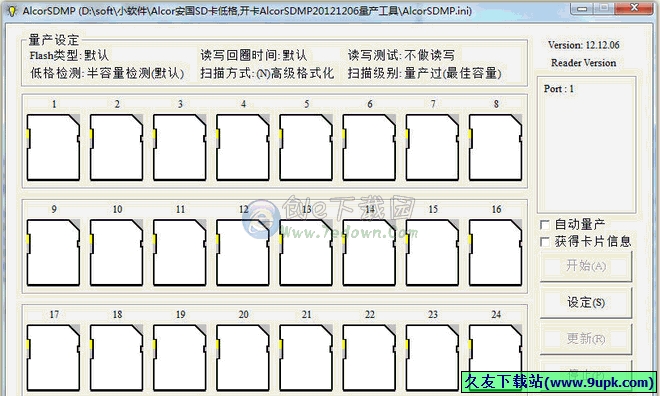Select SD card slot 9 icon
This screenshot has height=396, width=660.
pos(53,252)
